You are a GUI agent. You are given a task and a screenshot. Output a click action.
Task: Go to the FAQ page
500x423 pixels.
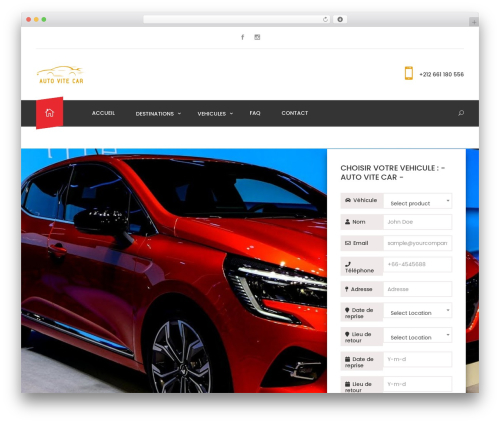coord(255,113)
